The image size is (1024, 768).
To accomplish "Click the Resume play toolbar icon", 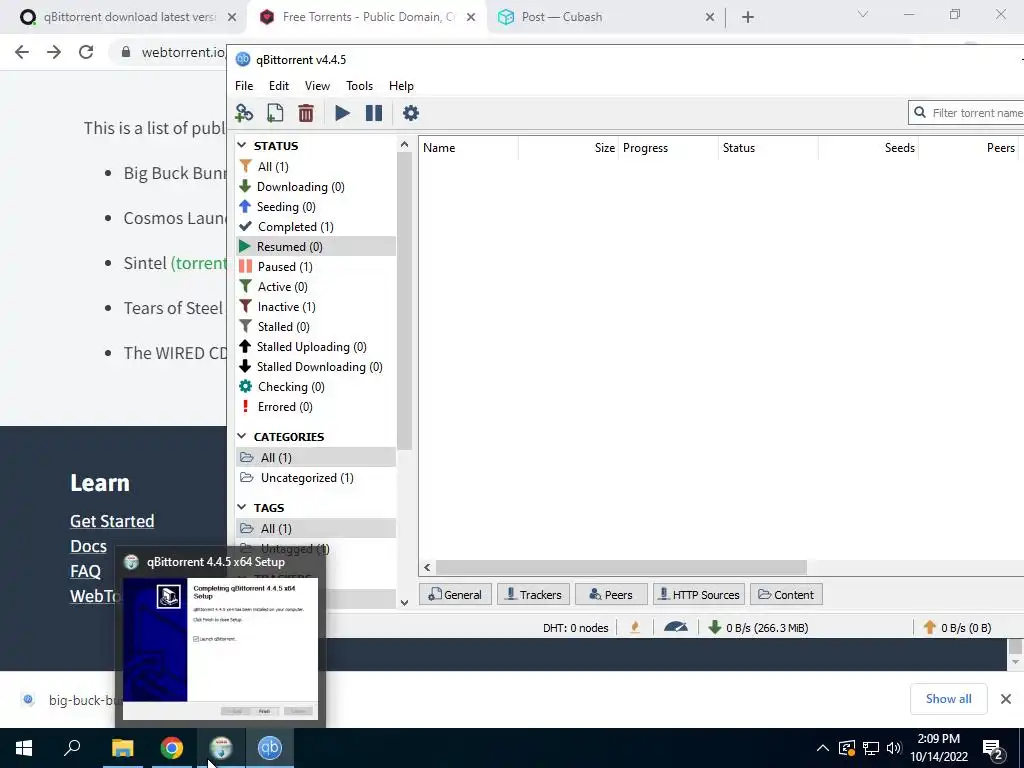I will tap(342, 113).
